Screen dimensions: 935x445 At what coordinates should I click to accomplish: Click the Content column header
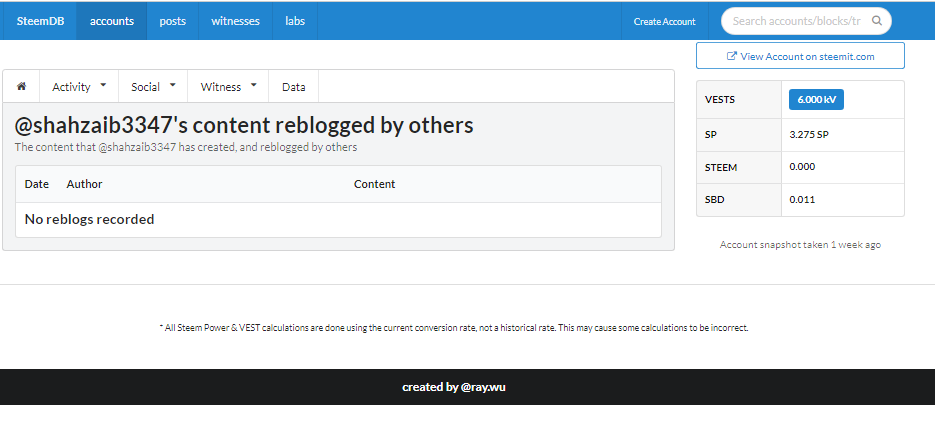(x=374, y=184)
